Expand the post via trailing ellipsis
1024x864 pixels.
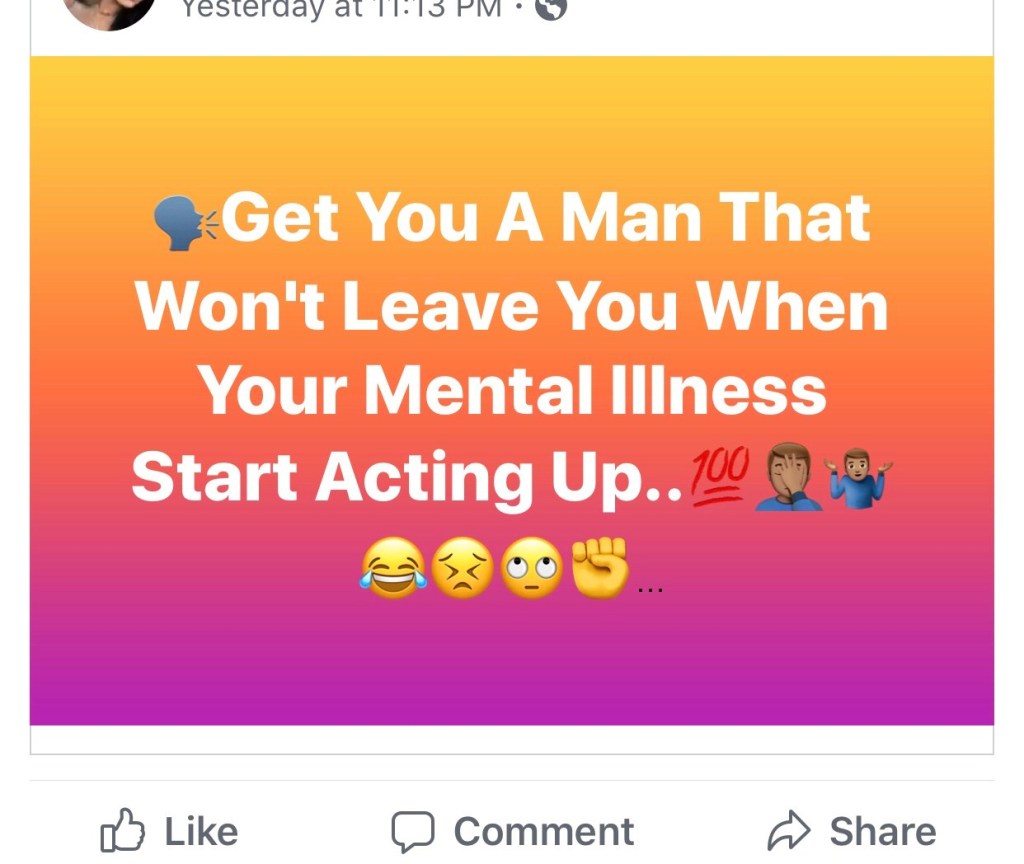pyautogui.click(x=650, y=588)
